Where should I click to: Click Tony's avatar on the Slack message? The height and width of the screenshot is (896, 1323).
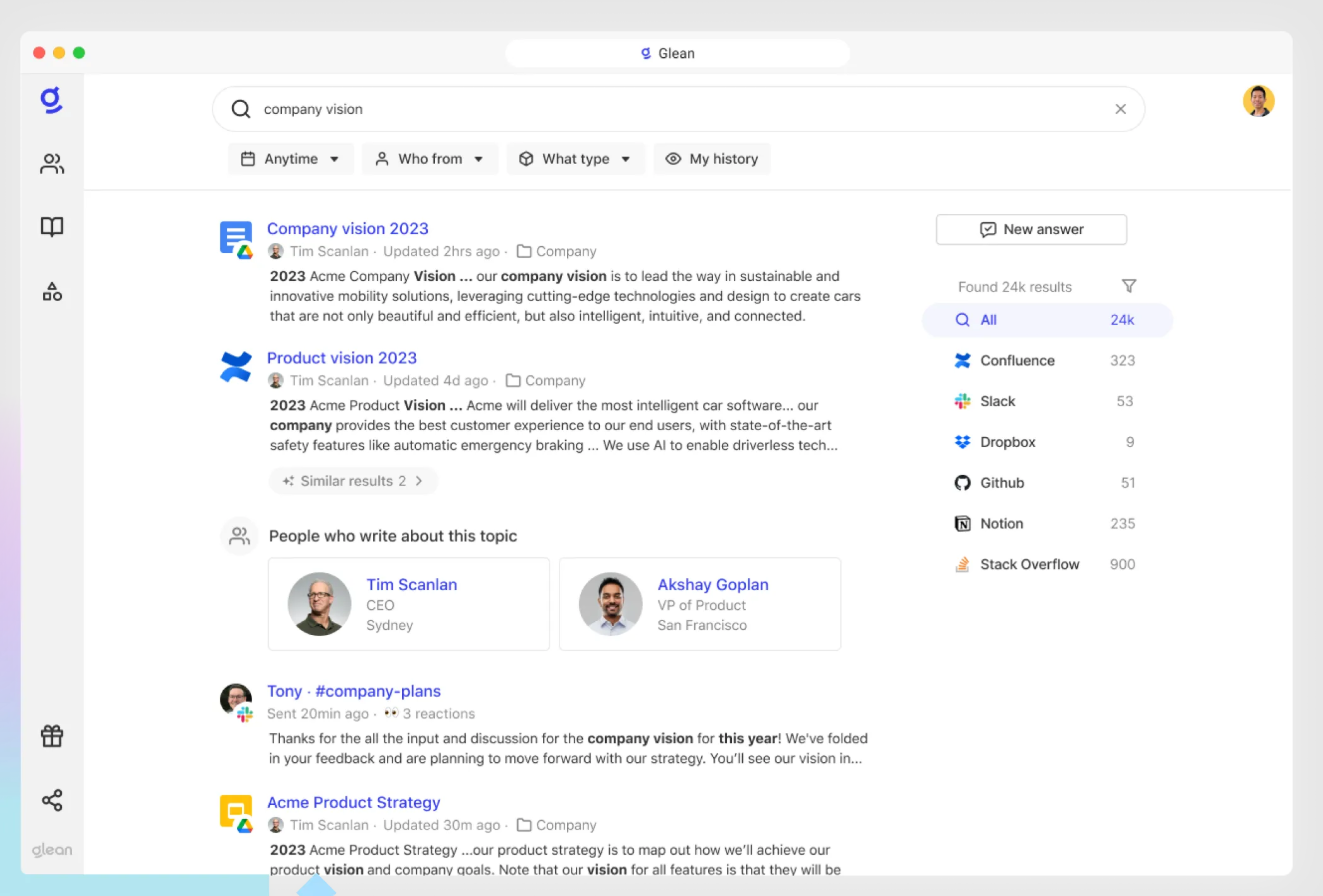point(236,702)
